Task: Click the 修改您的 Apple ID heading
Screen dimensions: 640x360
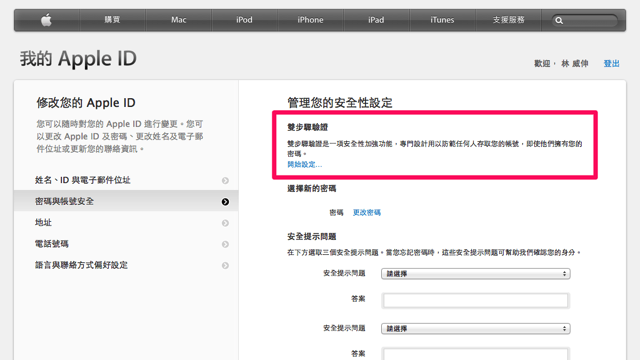Action: point(86,103)
